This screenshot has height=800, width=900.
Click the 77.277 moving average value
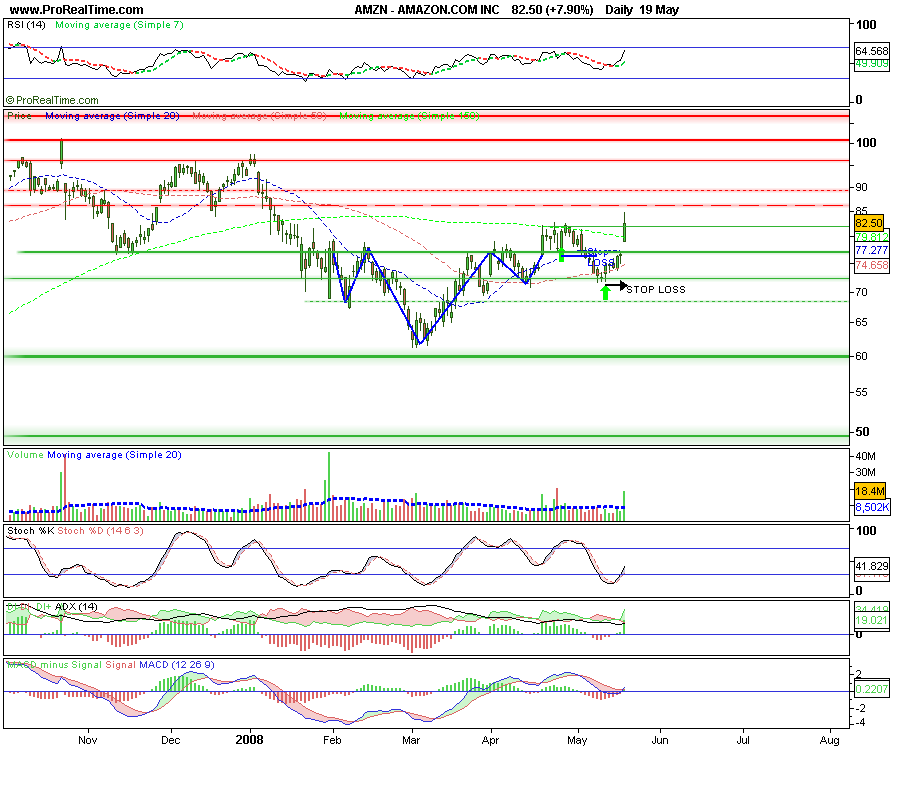coord(871,250)
